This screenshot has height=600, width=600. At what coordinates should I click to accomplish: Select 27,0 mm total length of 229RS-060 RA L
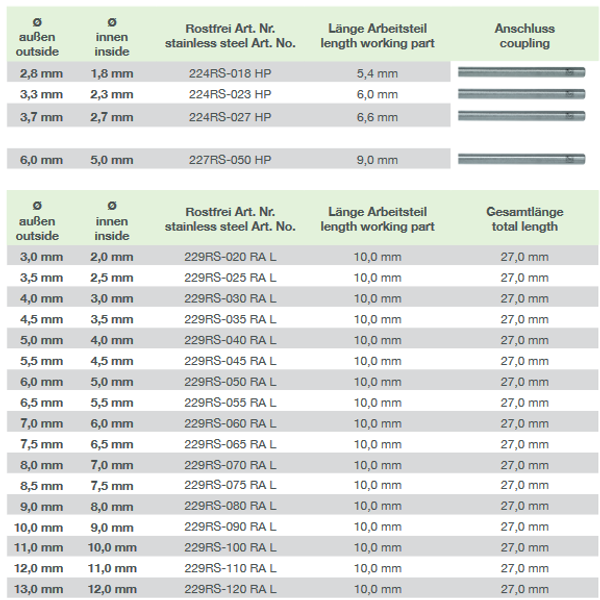point(525,423)
